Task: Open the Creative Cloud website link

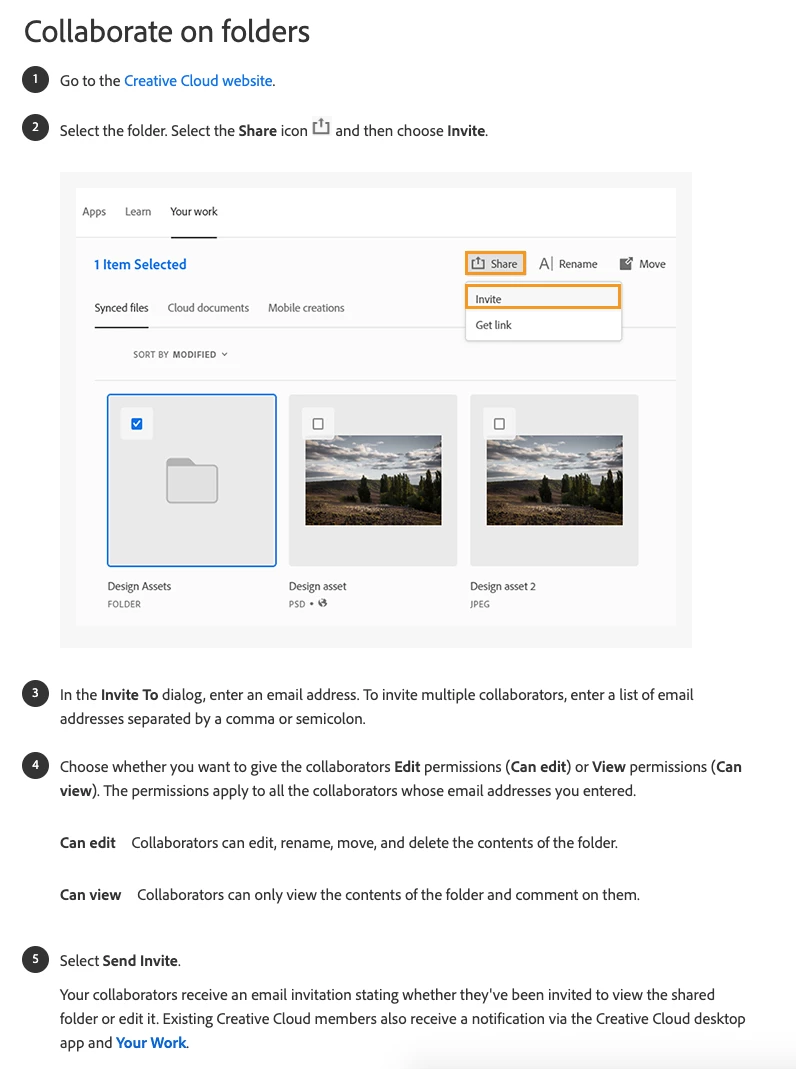Action: 198,80
